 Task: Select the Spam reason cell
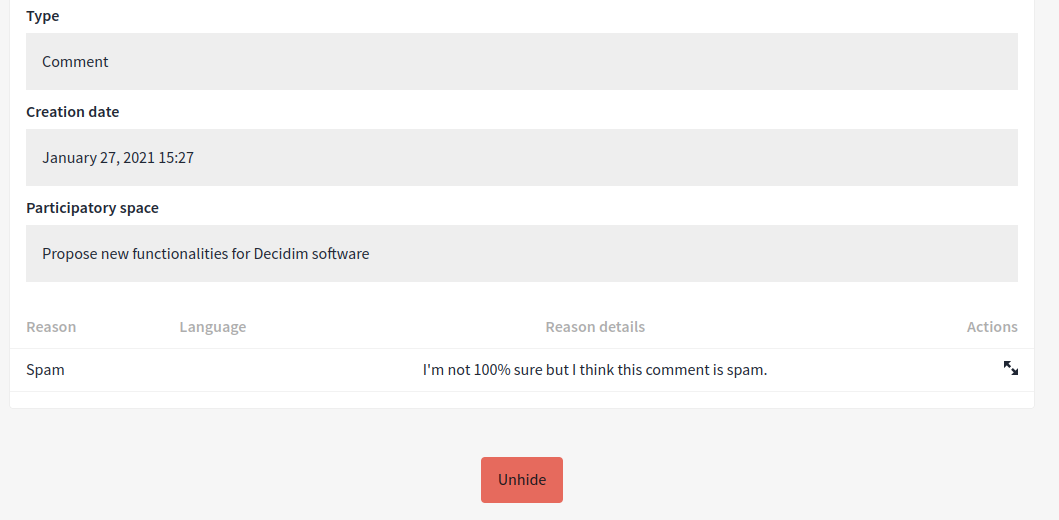pos(45,370)
